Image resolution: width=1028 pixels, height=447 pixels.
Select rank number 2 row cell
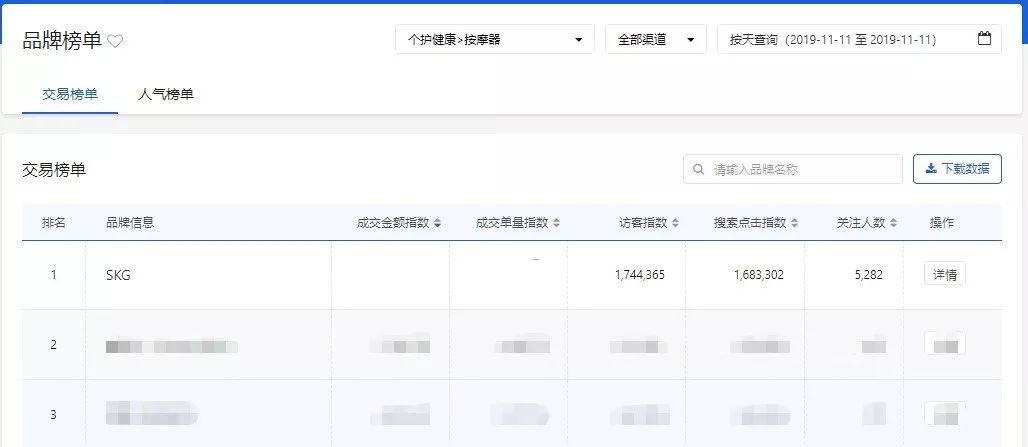(54, 345)
